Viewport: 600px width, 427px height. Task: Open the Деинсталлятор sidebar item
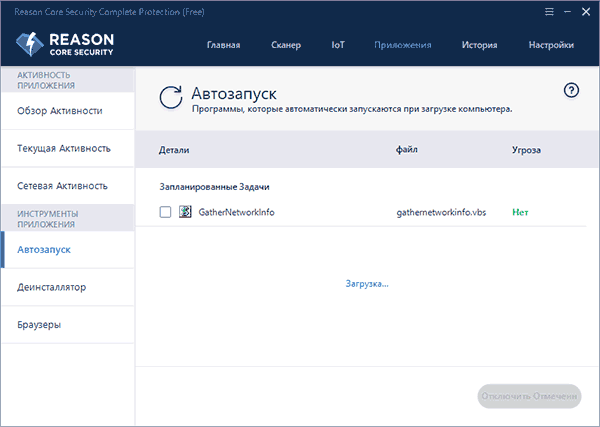(x=52, y=287)
